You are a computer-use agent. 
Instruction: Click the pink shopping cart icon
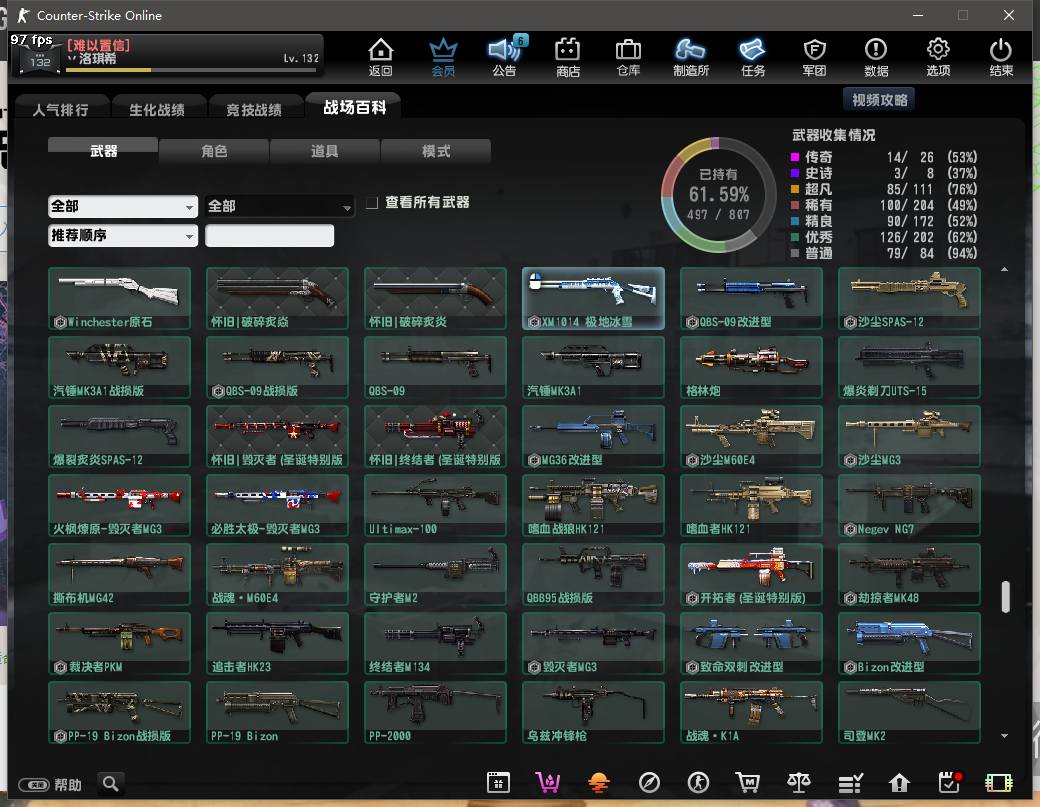point(548,782)
